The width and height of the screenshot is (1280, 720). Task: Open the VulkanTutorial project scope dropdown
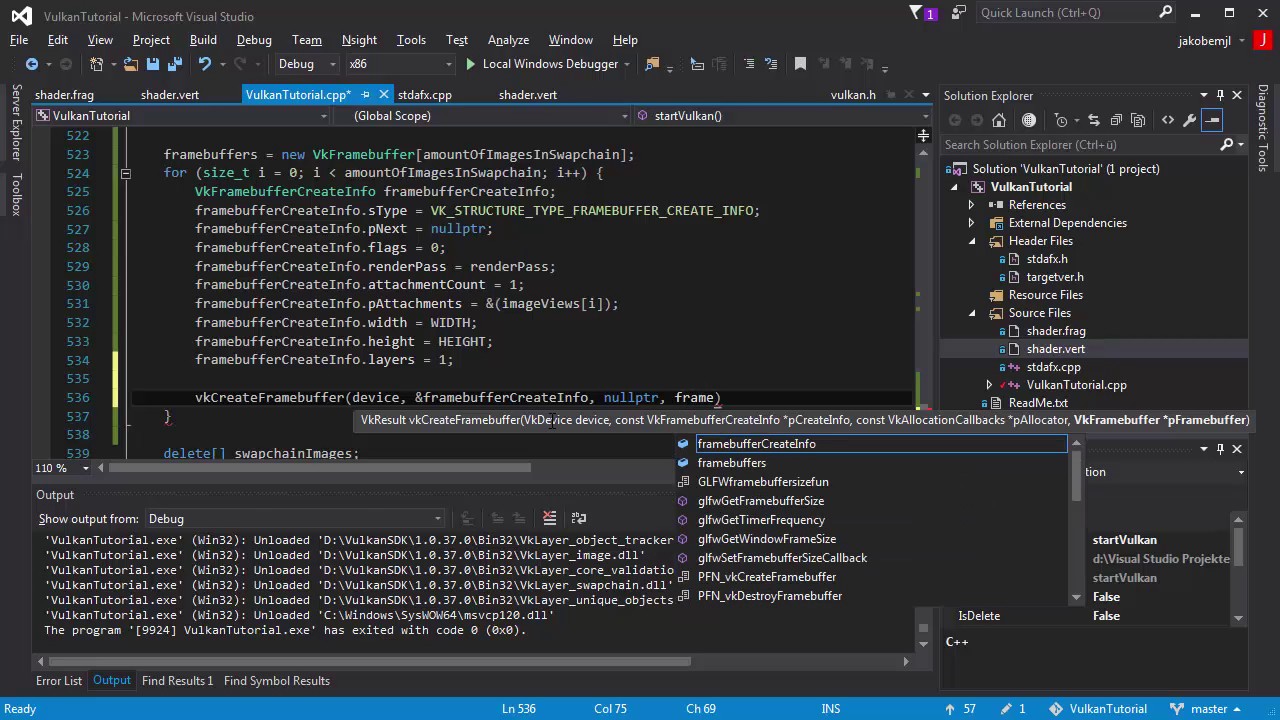(x=182, y=116)
